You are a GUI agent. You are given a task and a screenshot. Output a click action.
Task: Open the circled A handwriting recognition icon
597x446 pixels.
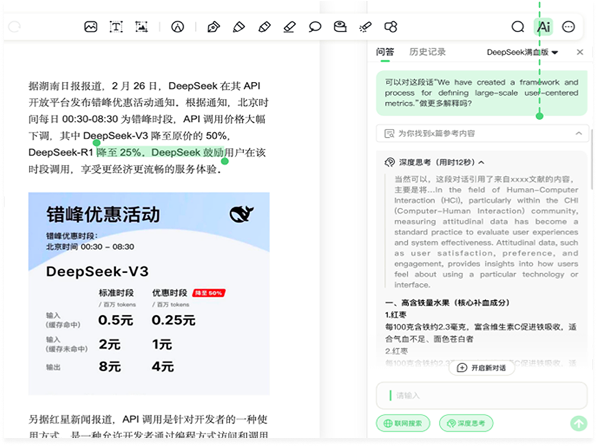[x=177, y=27]
